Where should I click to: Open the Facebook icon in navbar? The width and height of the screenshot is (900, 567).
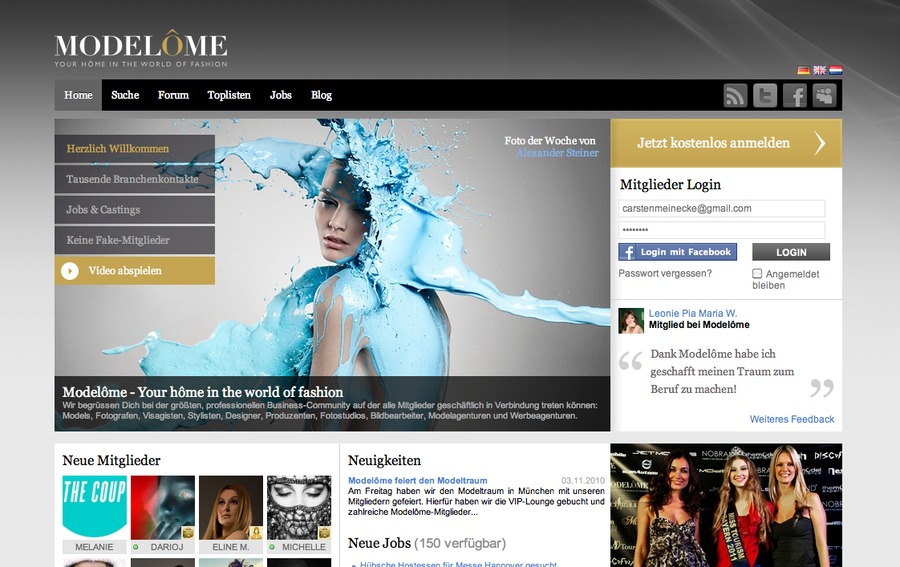[x=795, y=95]
